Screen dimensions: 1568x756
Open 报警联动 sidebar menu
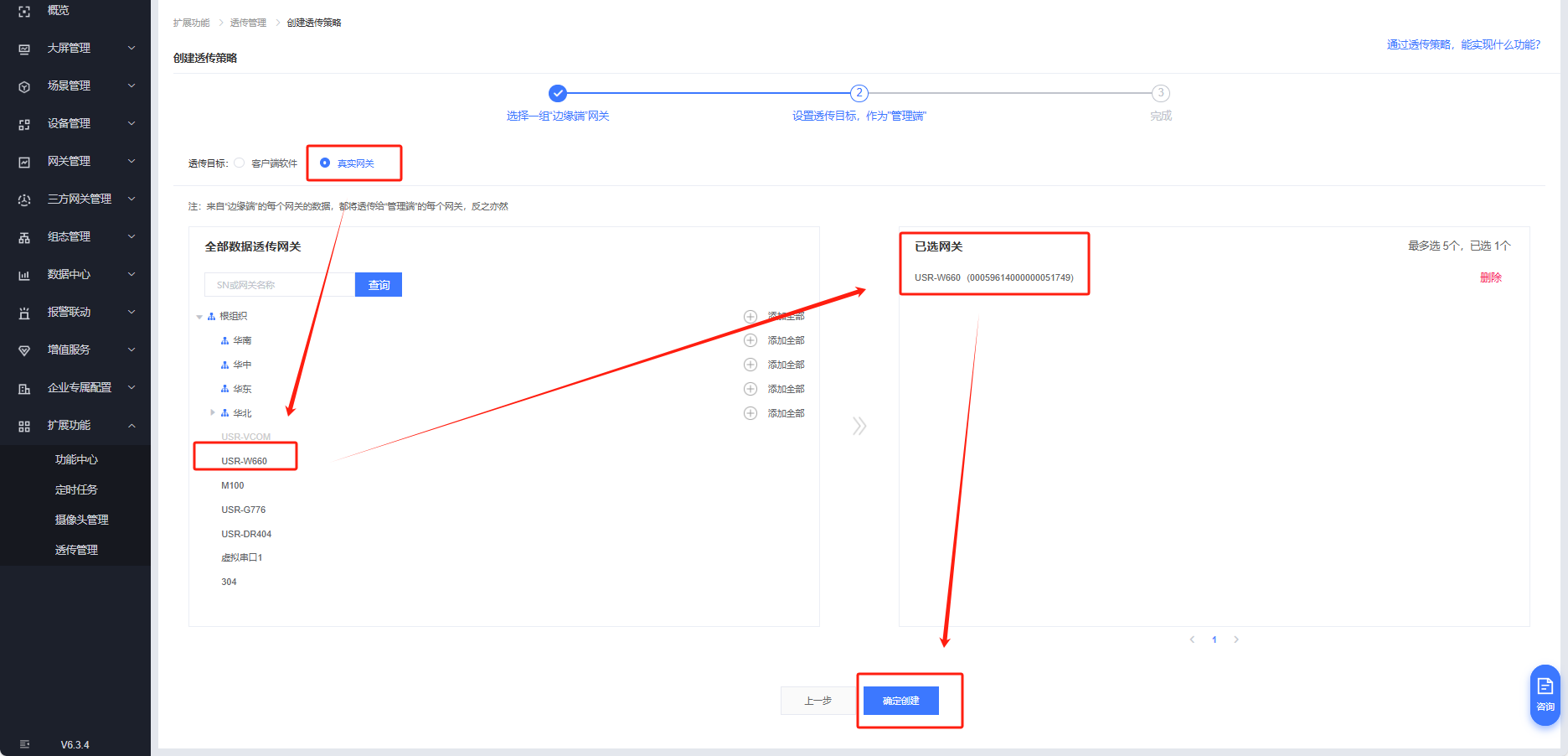click(x=75, y=313)
